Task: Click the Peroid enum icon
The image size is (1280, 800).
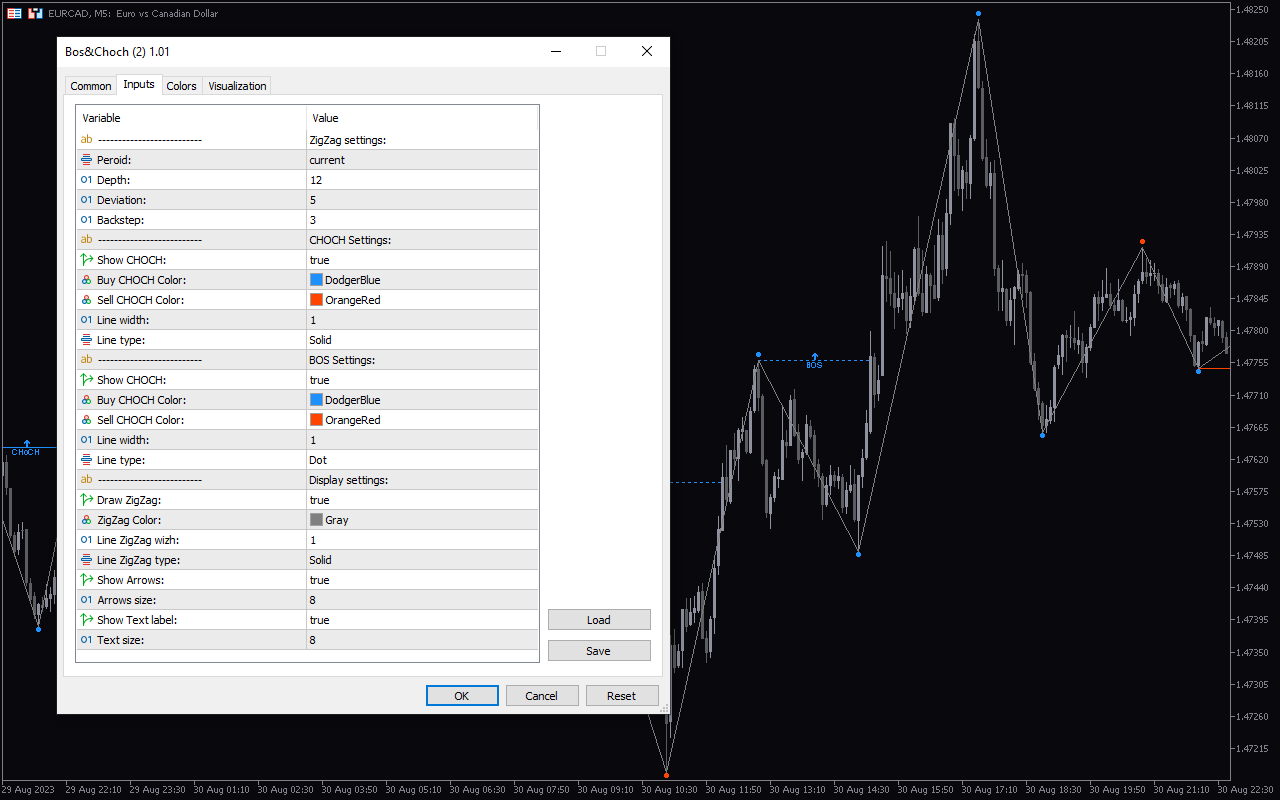Action: 86,160
